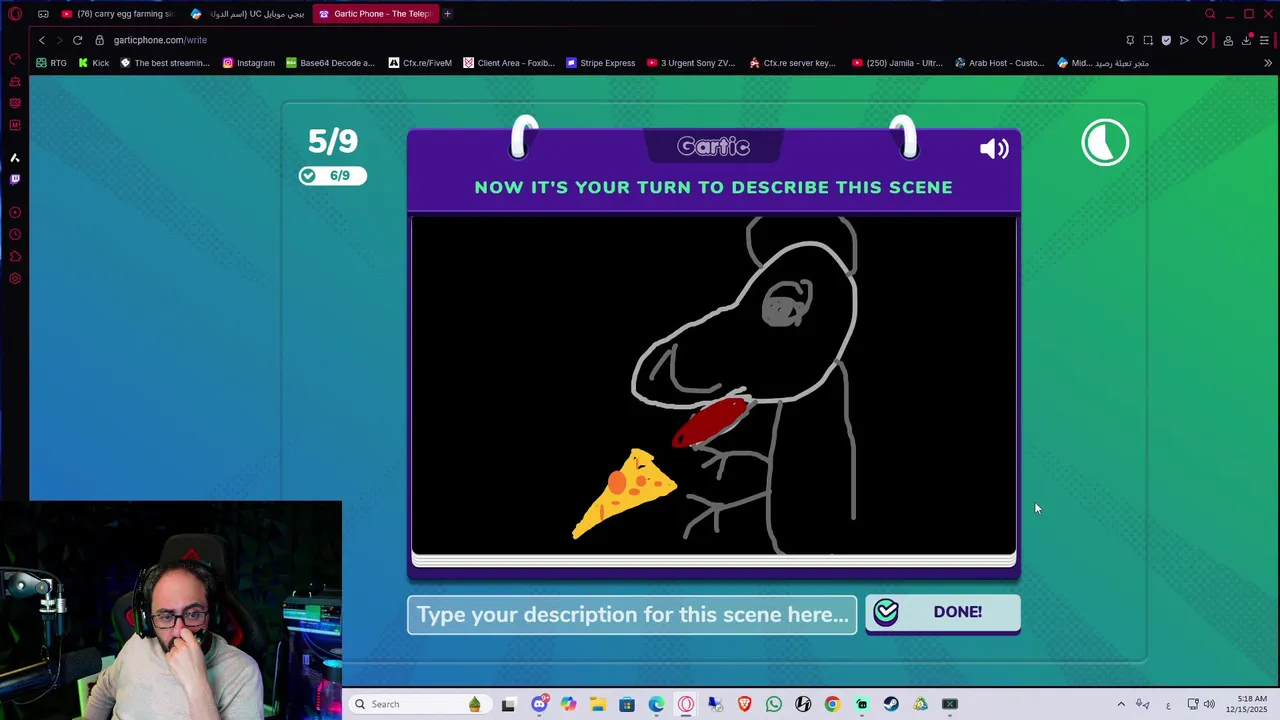1280x720 pixels.
Task: Open the Aria AI sidebar icon
Action: (15, 158)
